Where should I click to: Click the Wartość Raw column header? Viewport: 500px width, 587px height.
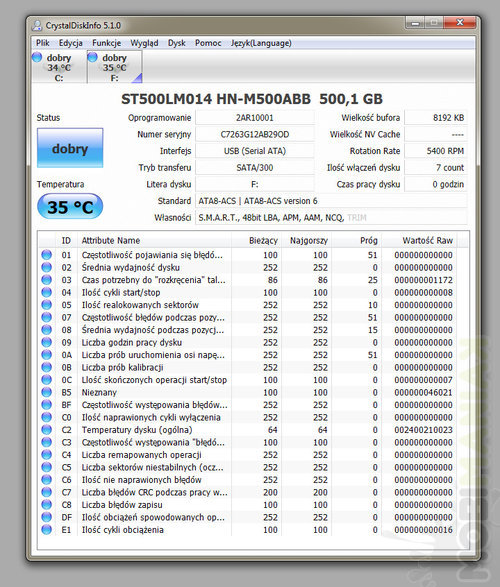419,240
